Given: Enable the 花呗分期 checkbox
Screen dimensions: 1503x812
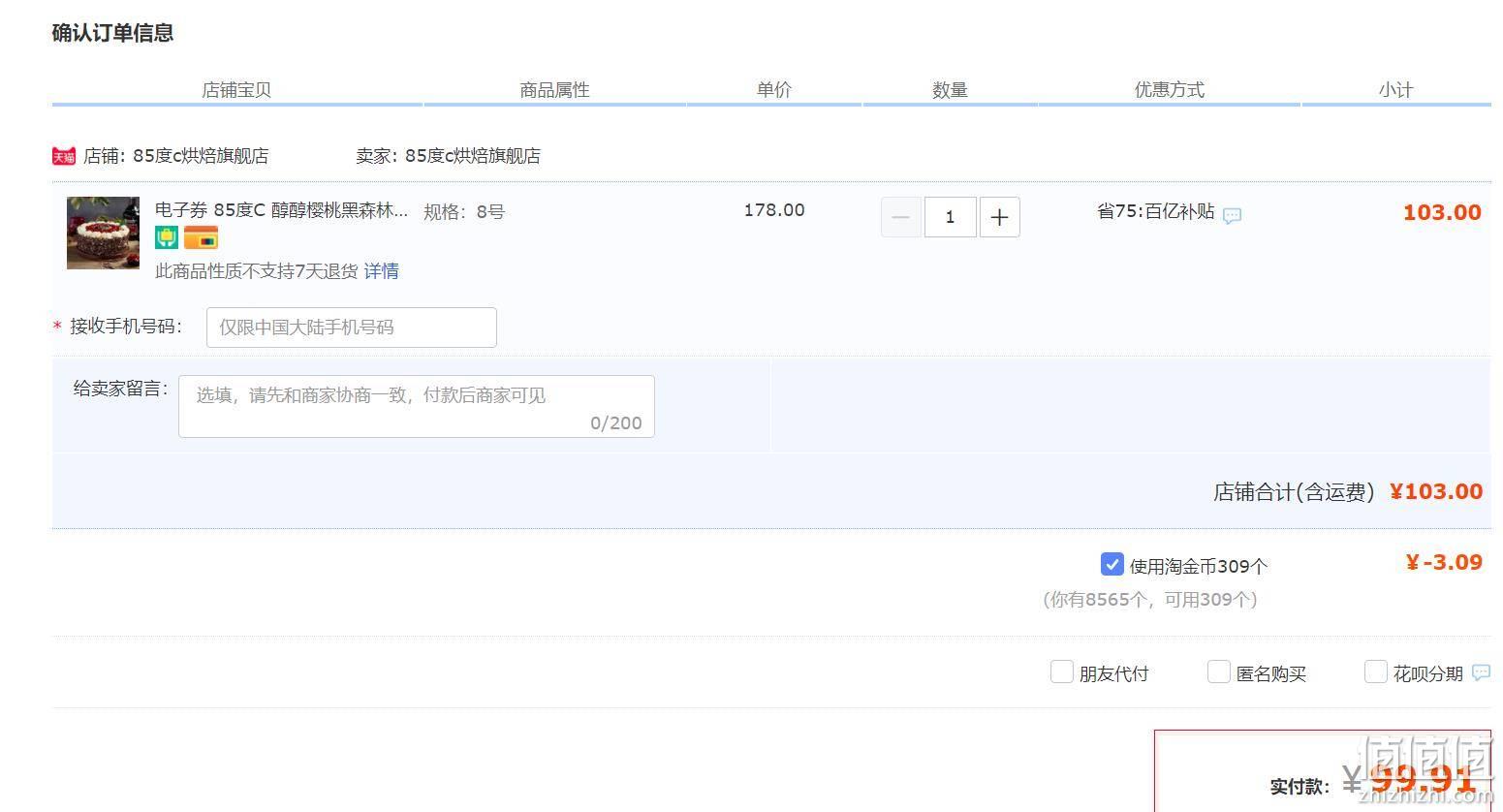Looking at the screenshot, I should 1376,671.
